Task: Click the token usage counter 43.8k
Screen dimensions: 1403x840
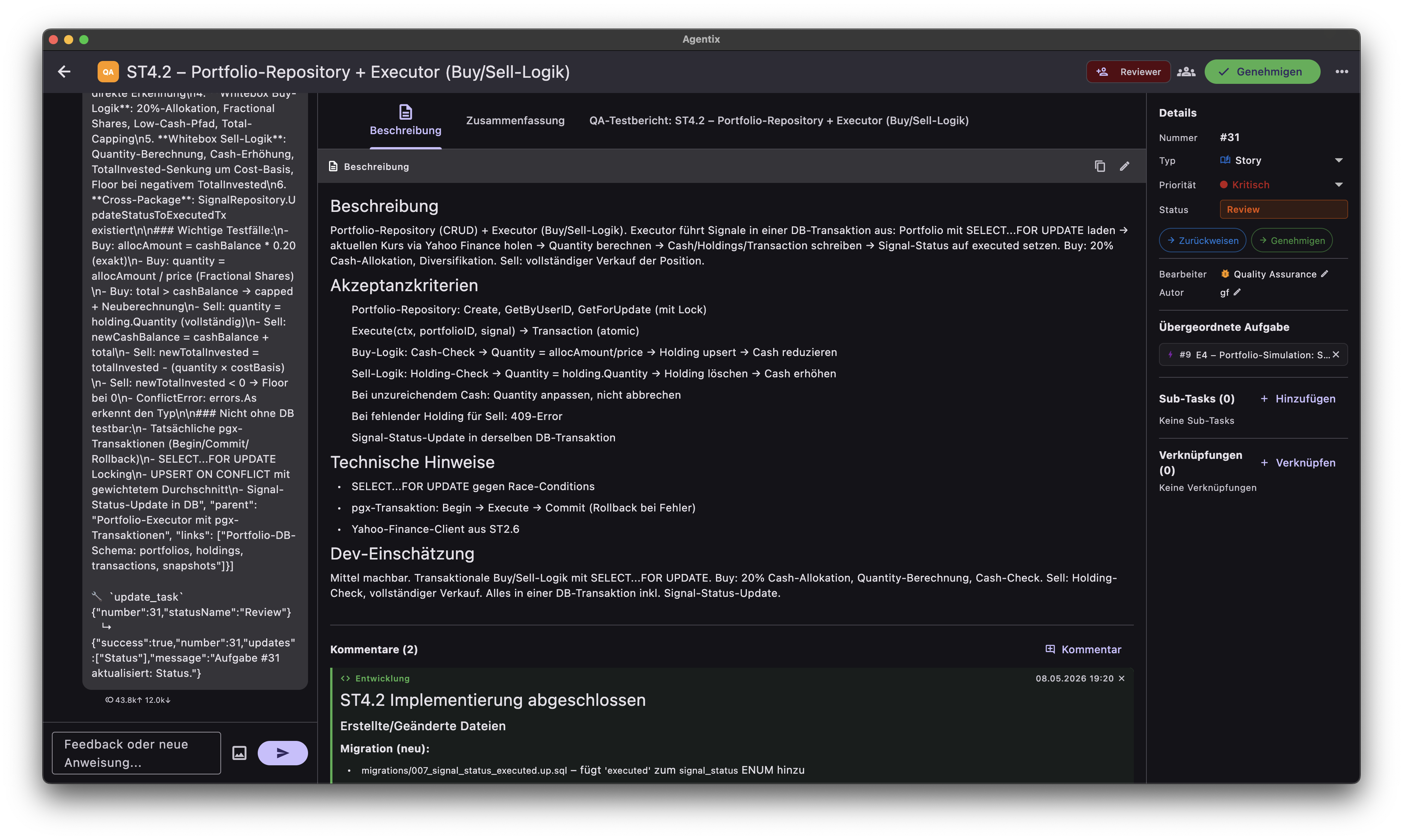Action: [138, 700]
